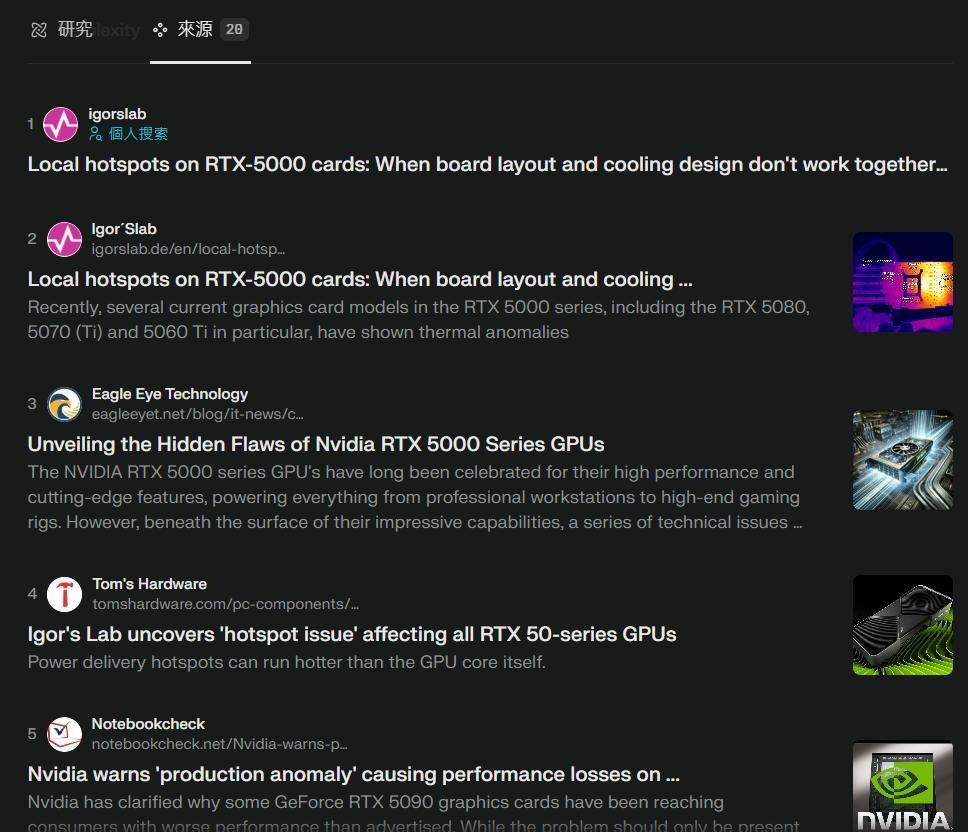Click the sources icon beside 來源
Screen dimensions: 968x832
coord(160,30)
